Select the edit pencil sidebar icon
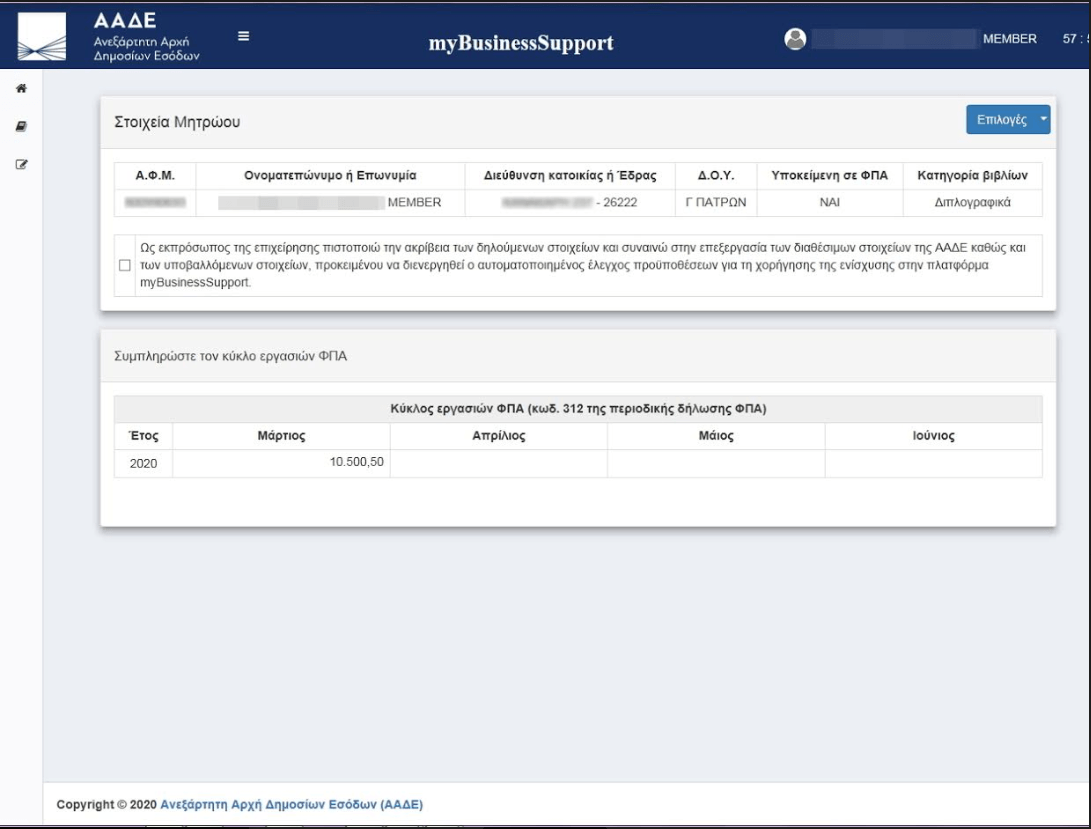The image size is (1091, 829). [x=21, y=163]
